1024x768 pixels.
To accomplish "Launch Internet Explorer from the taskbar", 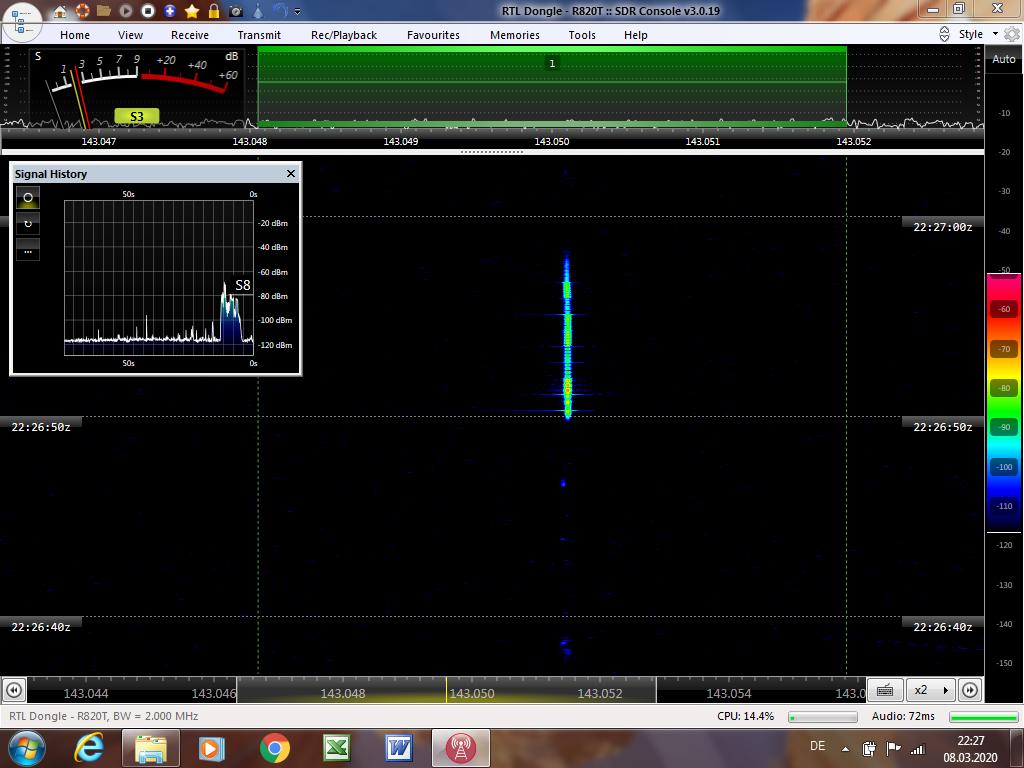I will pyautogui.click(x=89, y=748).
